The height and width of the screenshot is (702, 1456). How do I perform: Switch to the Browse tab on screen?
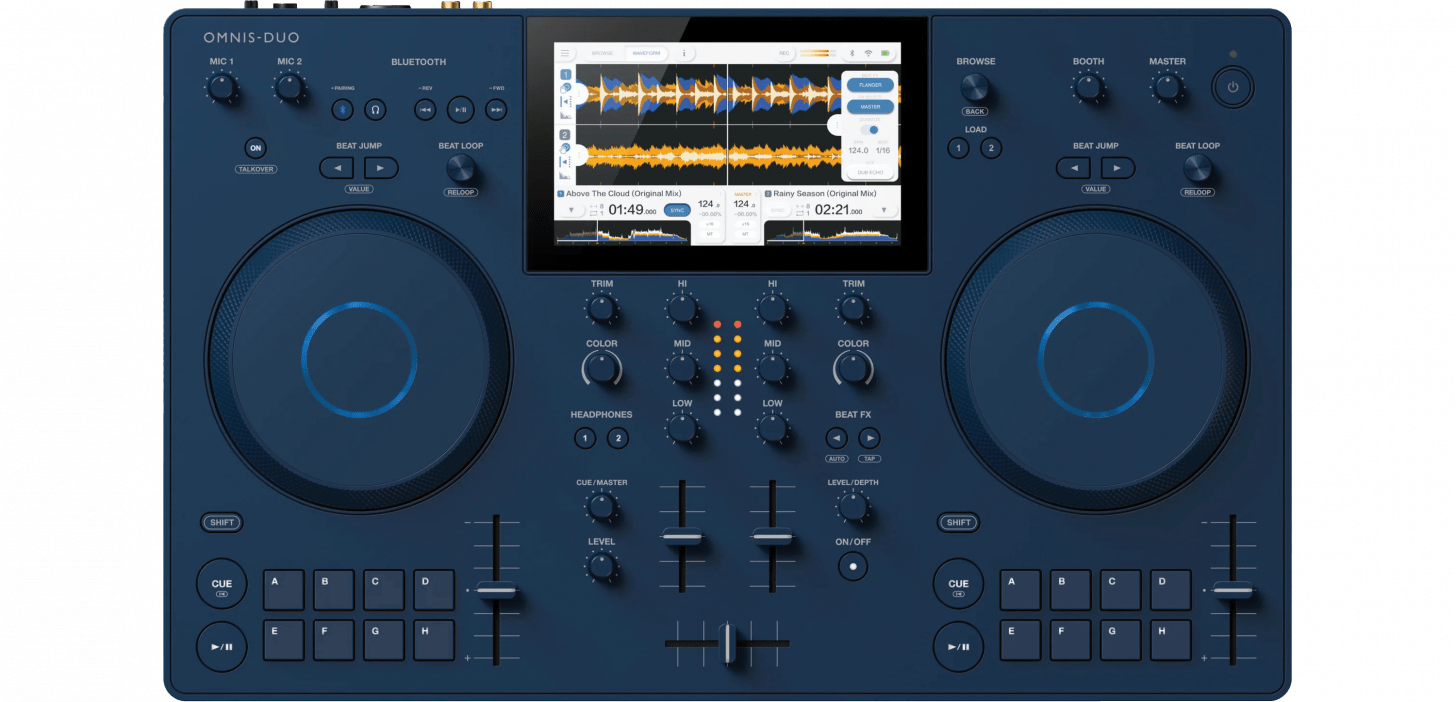[x=602, y=53]
